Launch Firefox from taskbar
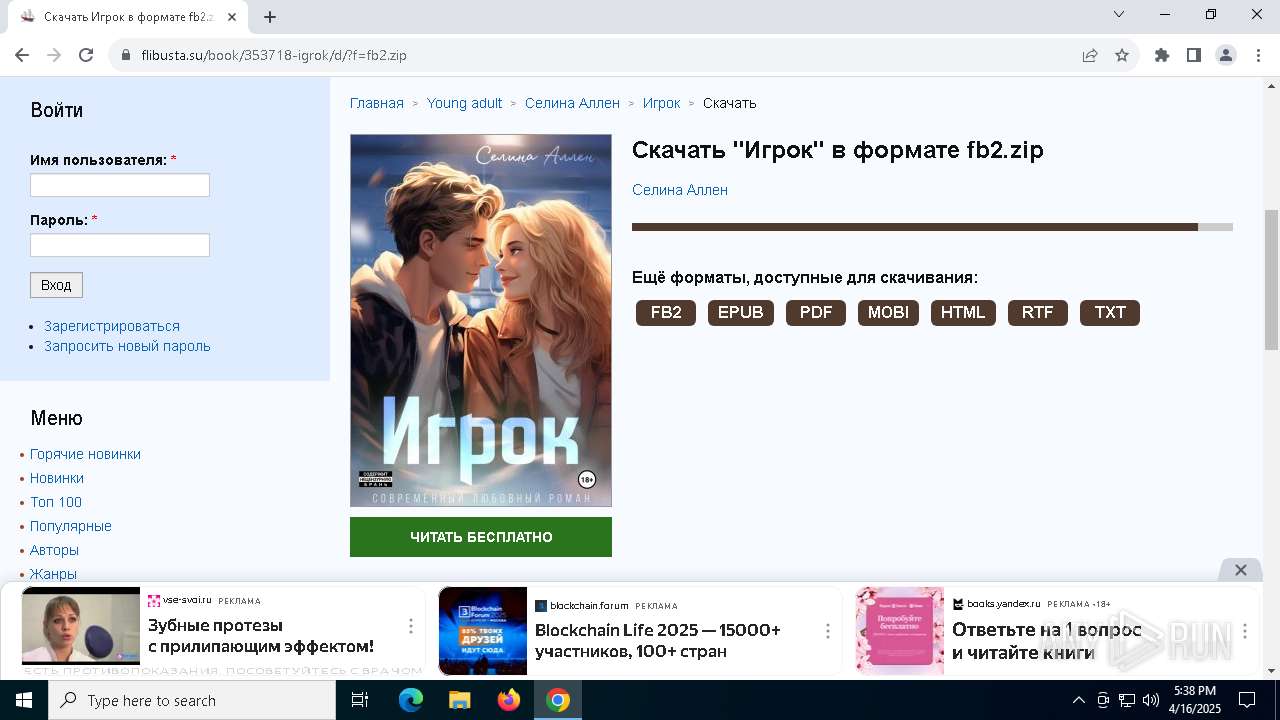1280x720 pixels. [509, 700]
